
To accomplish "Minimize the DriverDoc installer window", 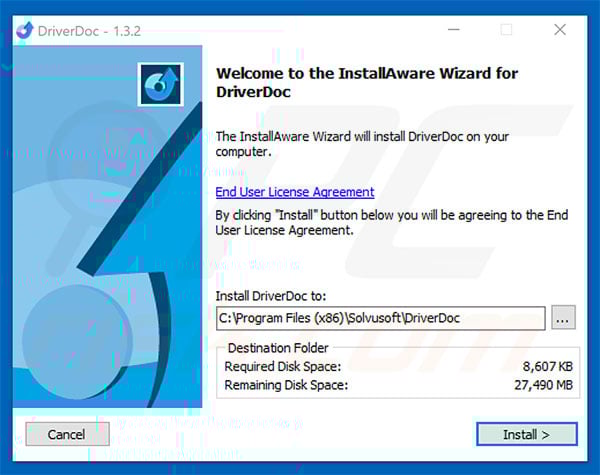I will tap(454, 29).
